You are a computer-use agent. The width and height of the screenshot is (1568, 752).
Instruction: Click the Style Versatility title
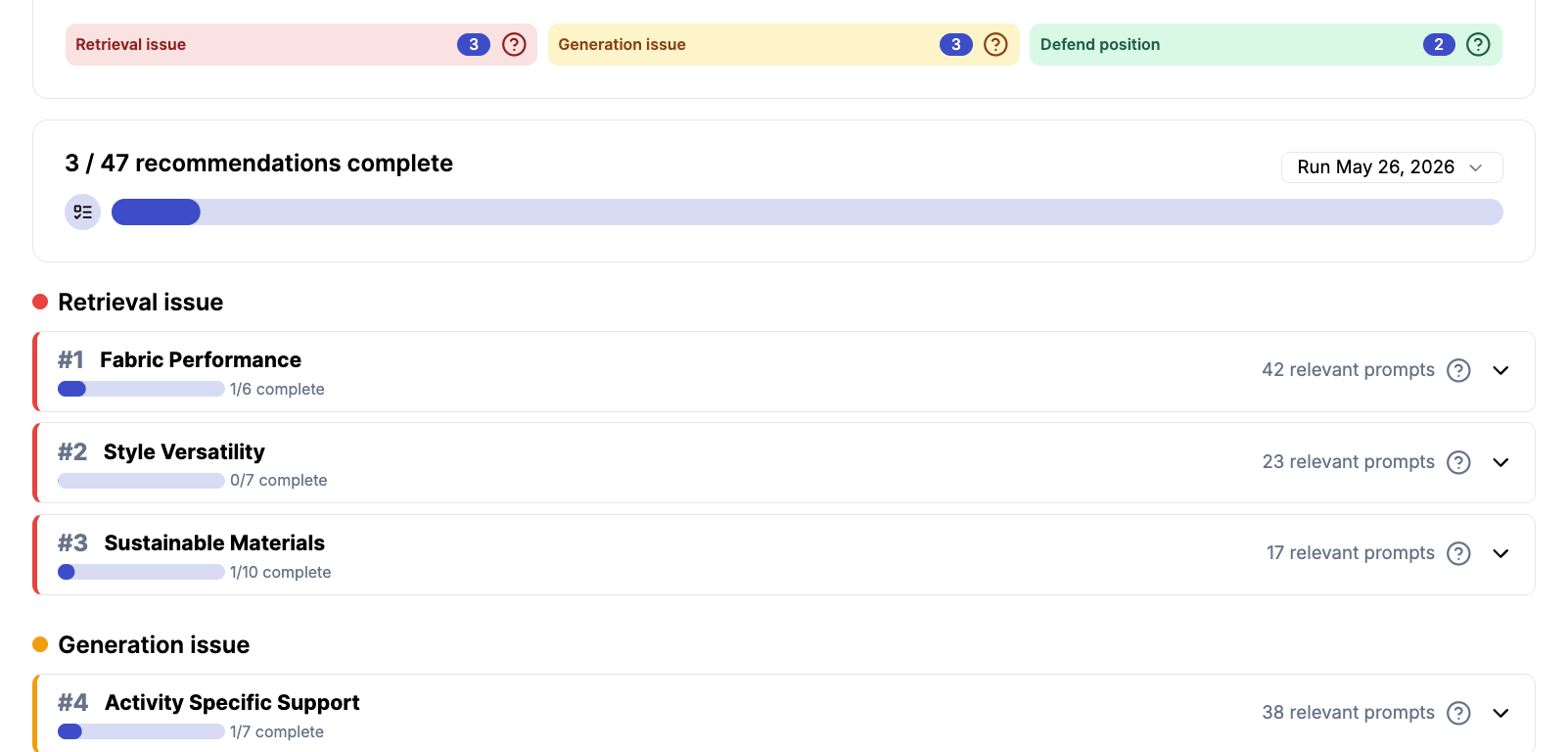[184, 452]
